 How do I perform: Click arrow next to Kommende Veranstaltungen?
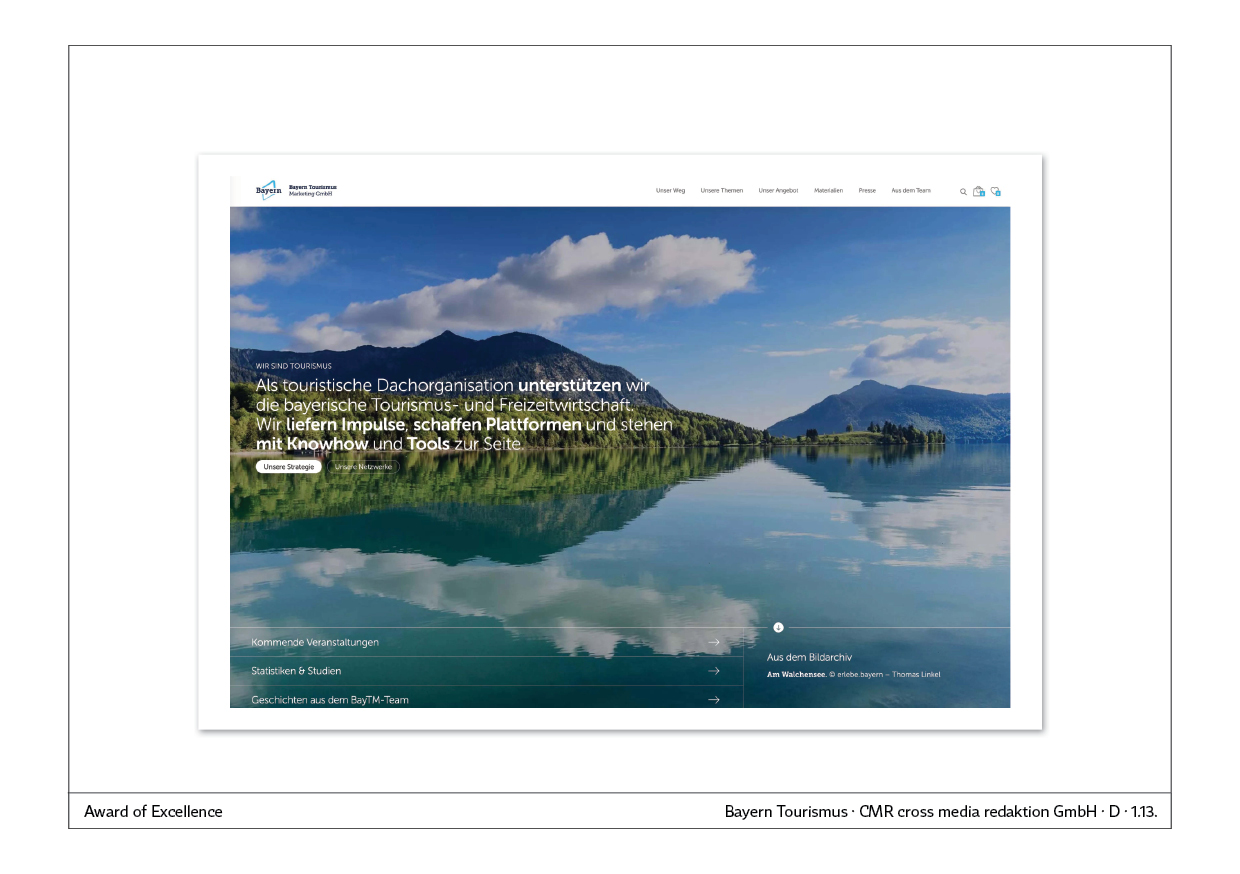713,642
